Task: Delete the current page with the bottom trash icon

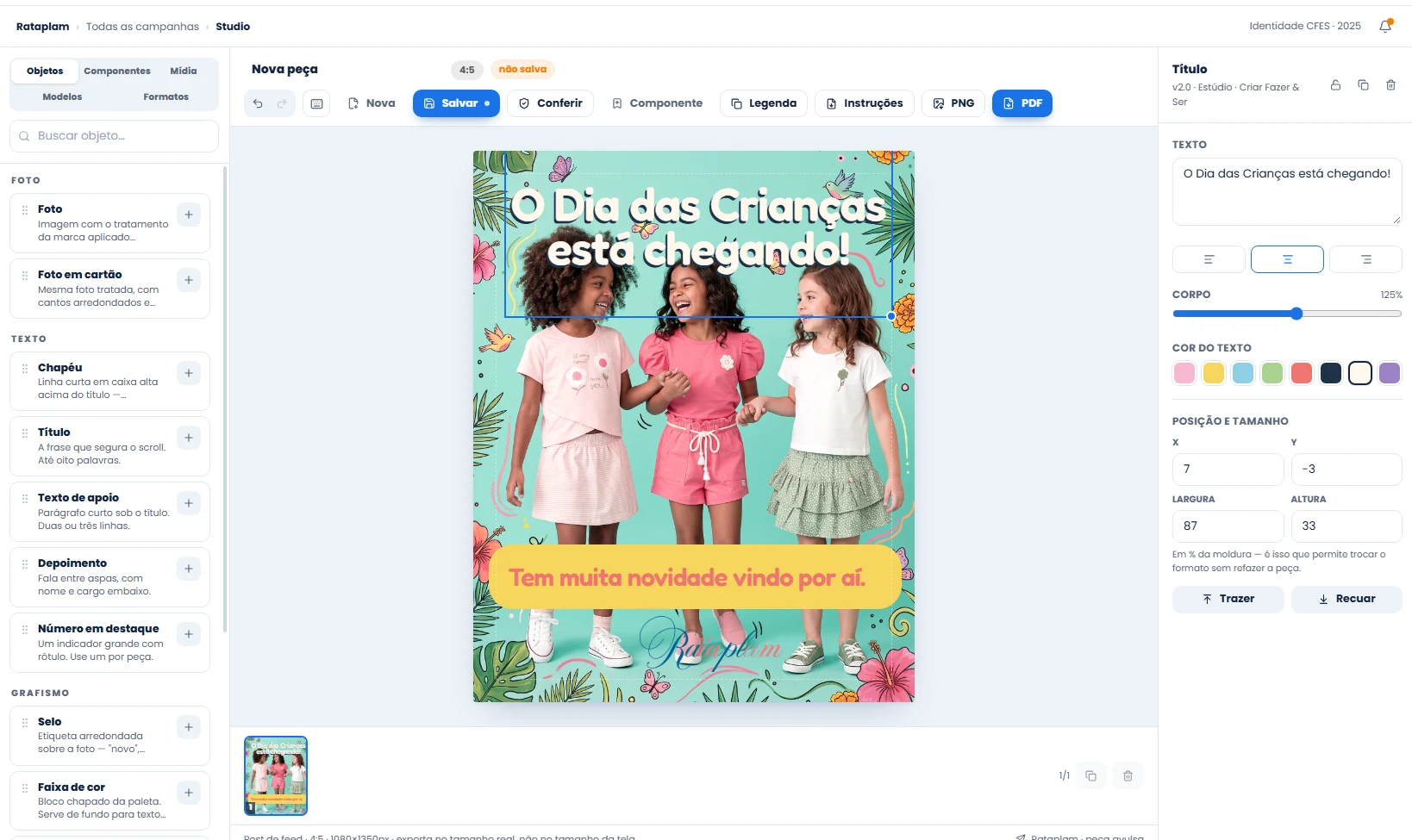Action: pos(1128,775)
